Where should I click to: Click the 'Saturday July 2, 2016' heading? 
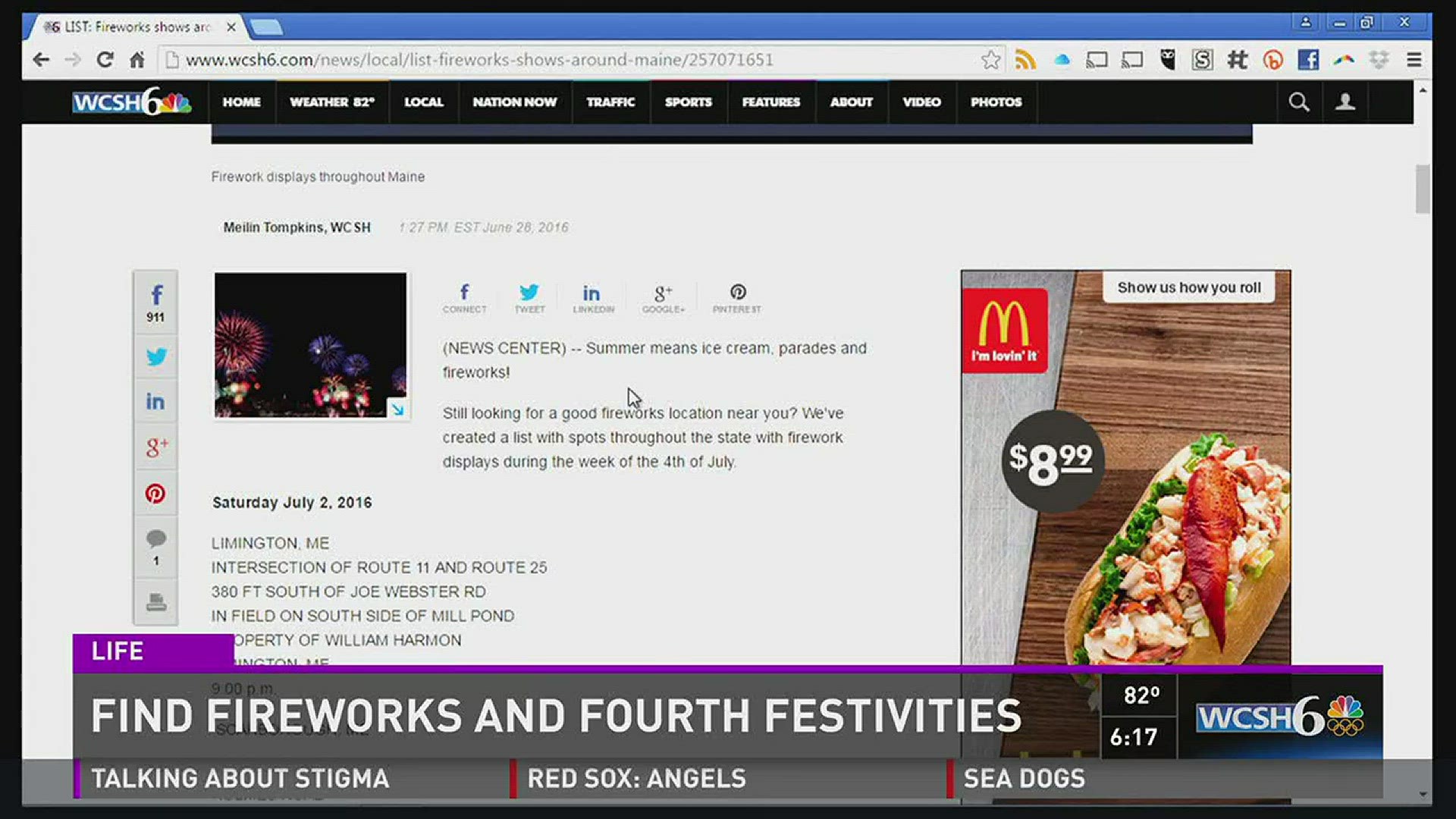[x=292, y=503]
